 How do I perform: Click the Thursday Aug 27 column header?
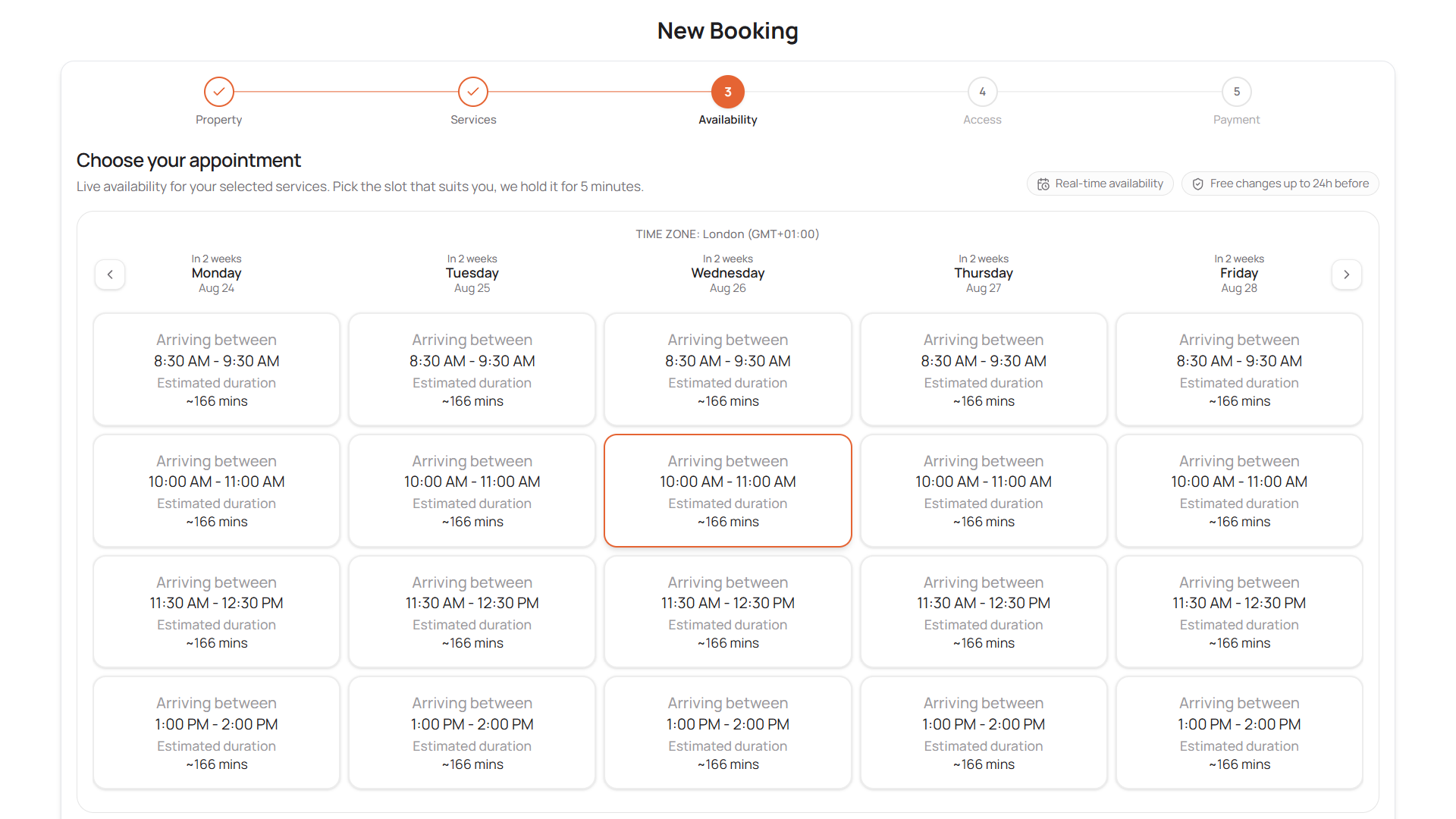[x=984, y=274]
